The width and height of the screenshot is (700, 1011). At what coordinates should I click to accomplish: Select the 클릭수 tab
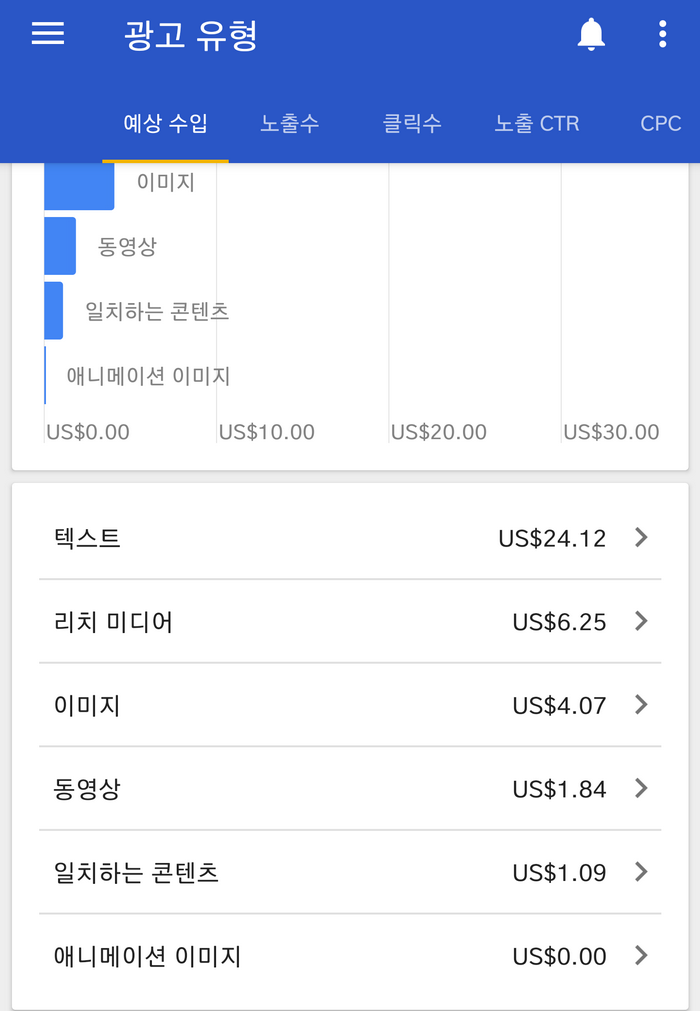coord(412,123)
